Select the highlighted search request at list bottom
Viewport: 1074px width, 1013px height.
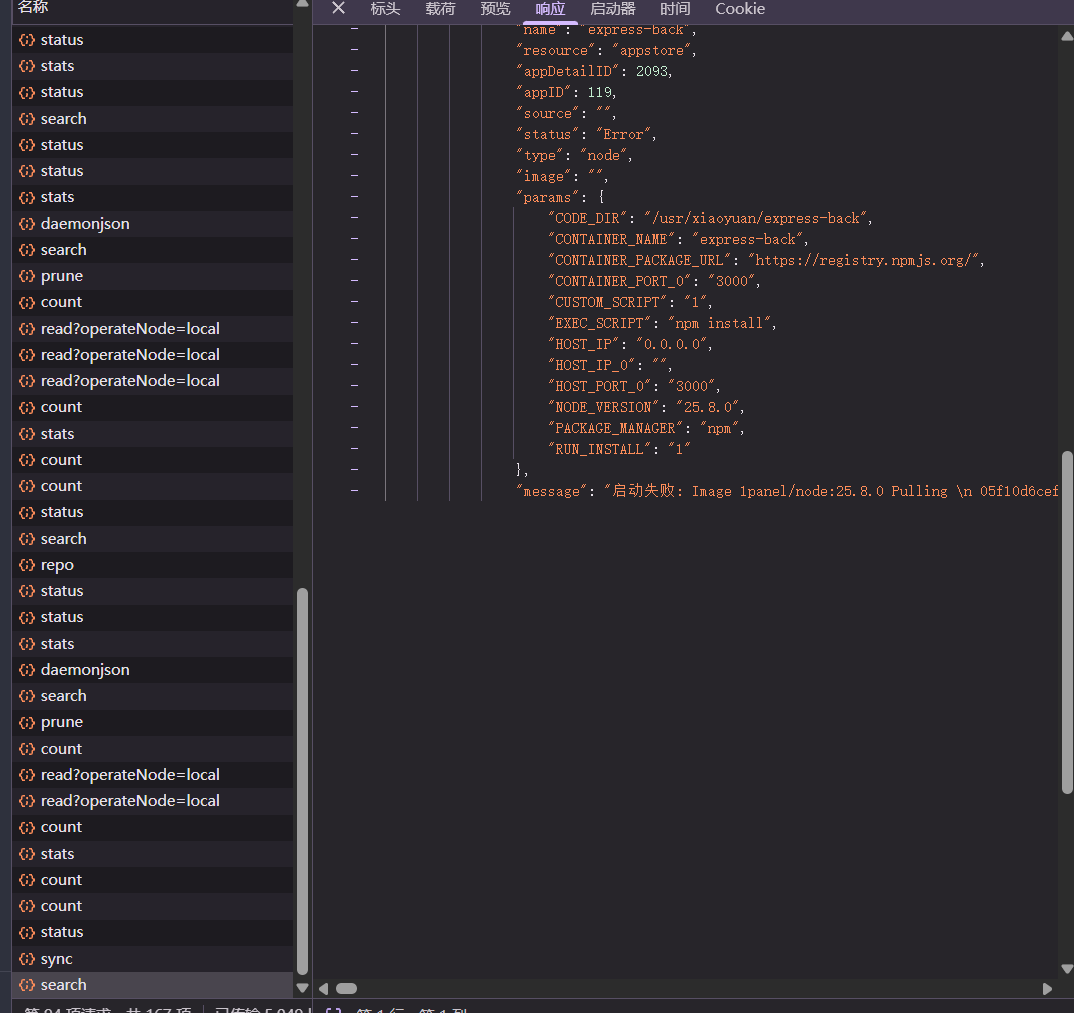pyautogui.click(x=64, y=985)
